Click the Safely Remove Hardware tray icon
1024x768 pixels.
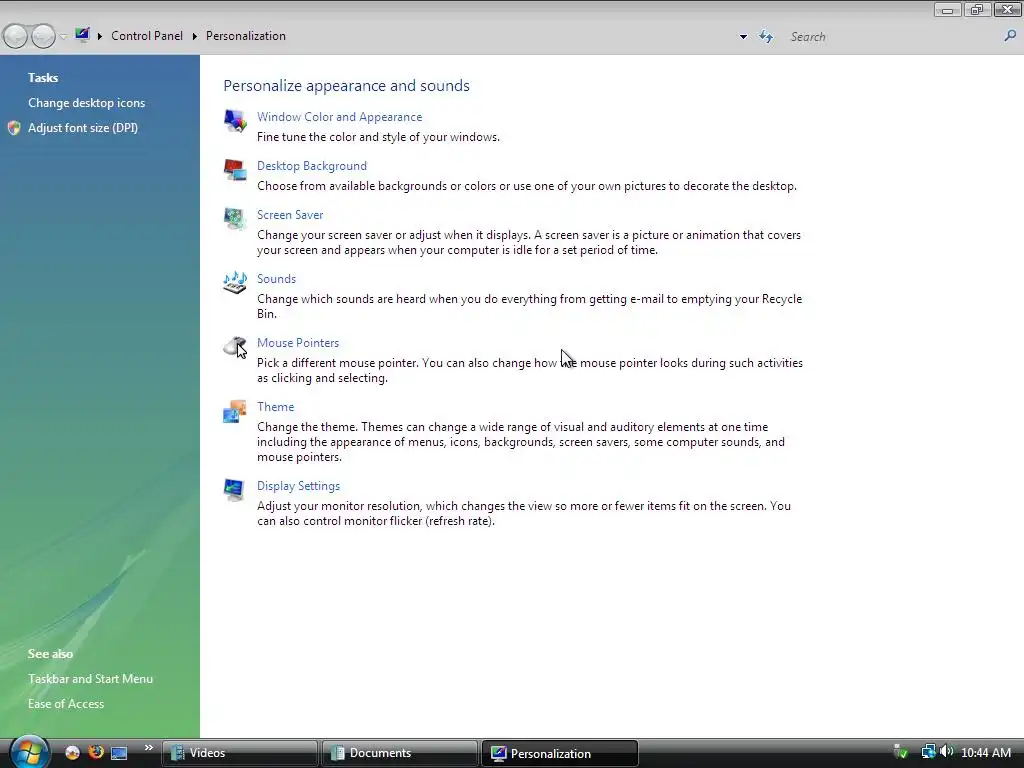[x=901, y=752]
